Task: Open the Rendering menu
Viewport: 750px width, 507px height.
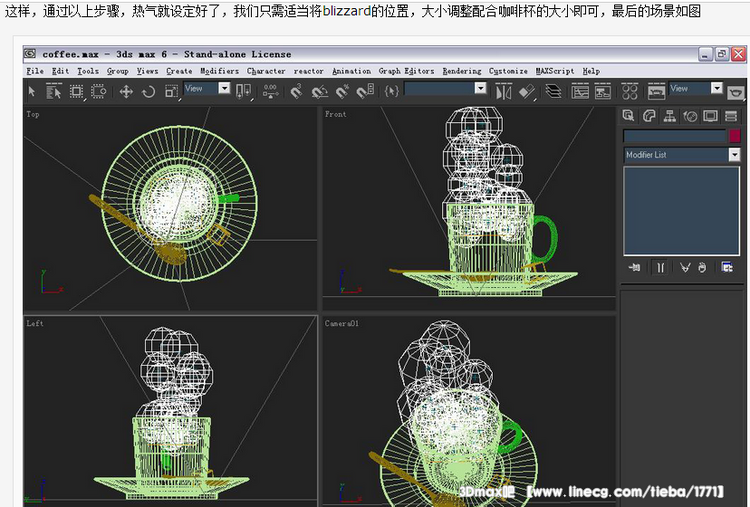Action: pyautogui.click(x=461, y=71)
